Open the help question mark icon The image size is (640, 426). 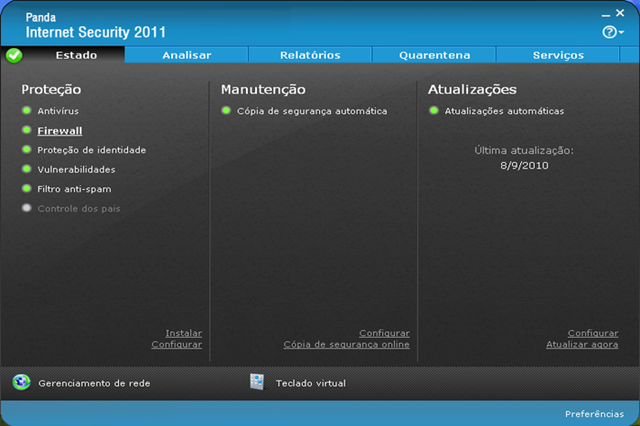click(x=609, y=32)
